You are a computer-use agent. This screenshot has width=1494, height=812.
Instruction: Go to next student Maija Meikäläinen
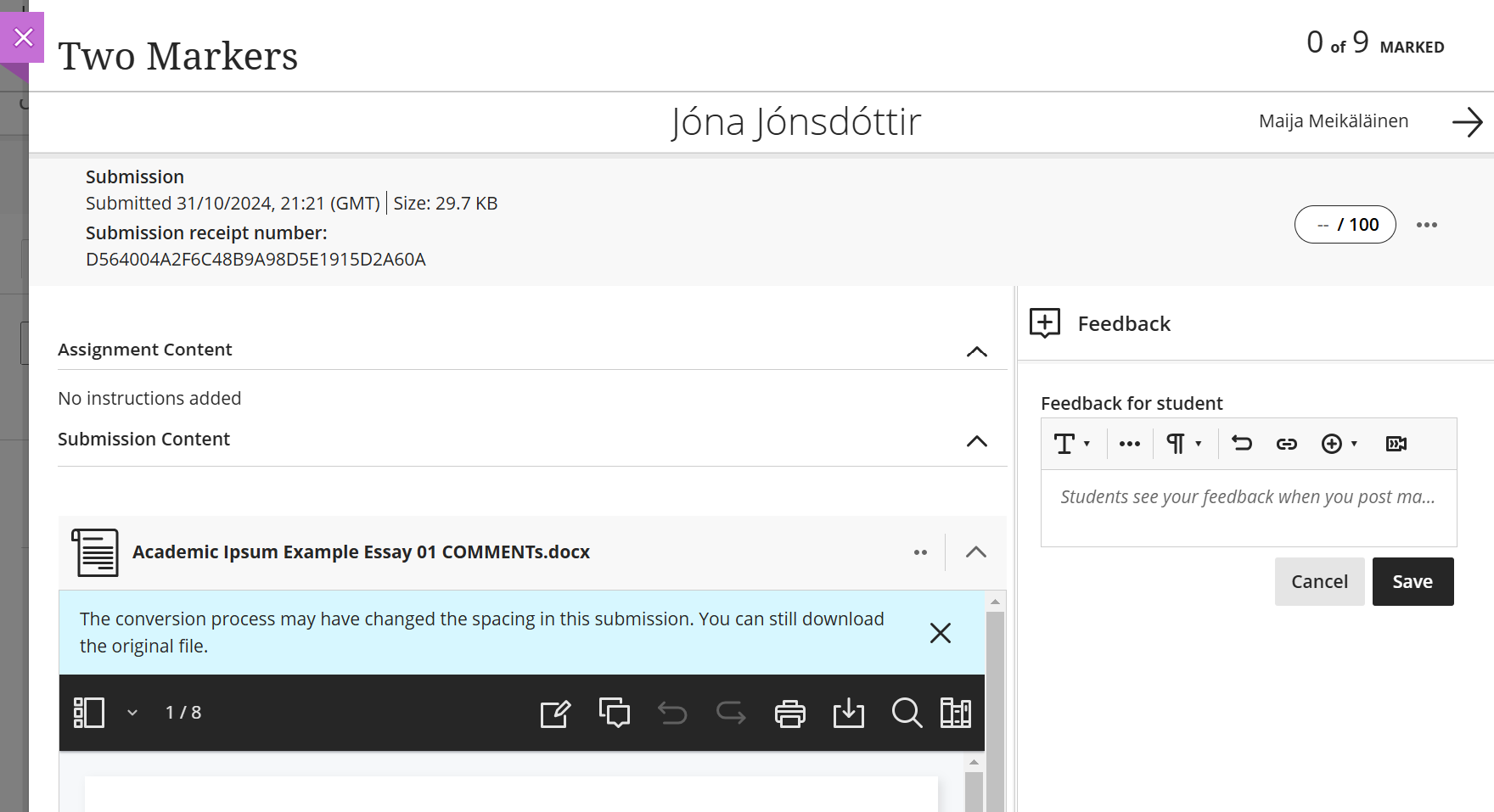(x=1466, y=122)
